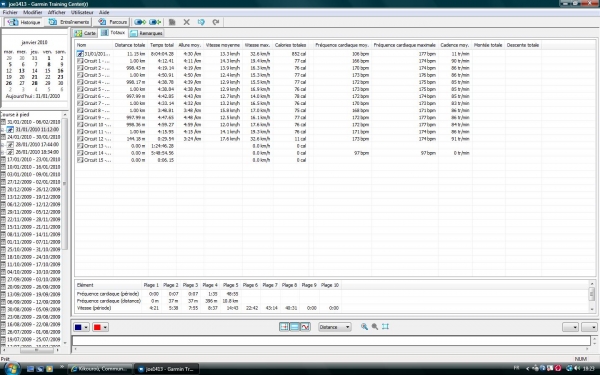Switch to the Carte tab
Viewport: 600px width, 375px height.
[x=85, y=33]
